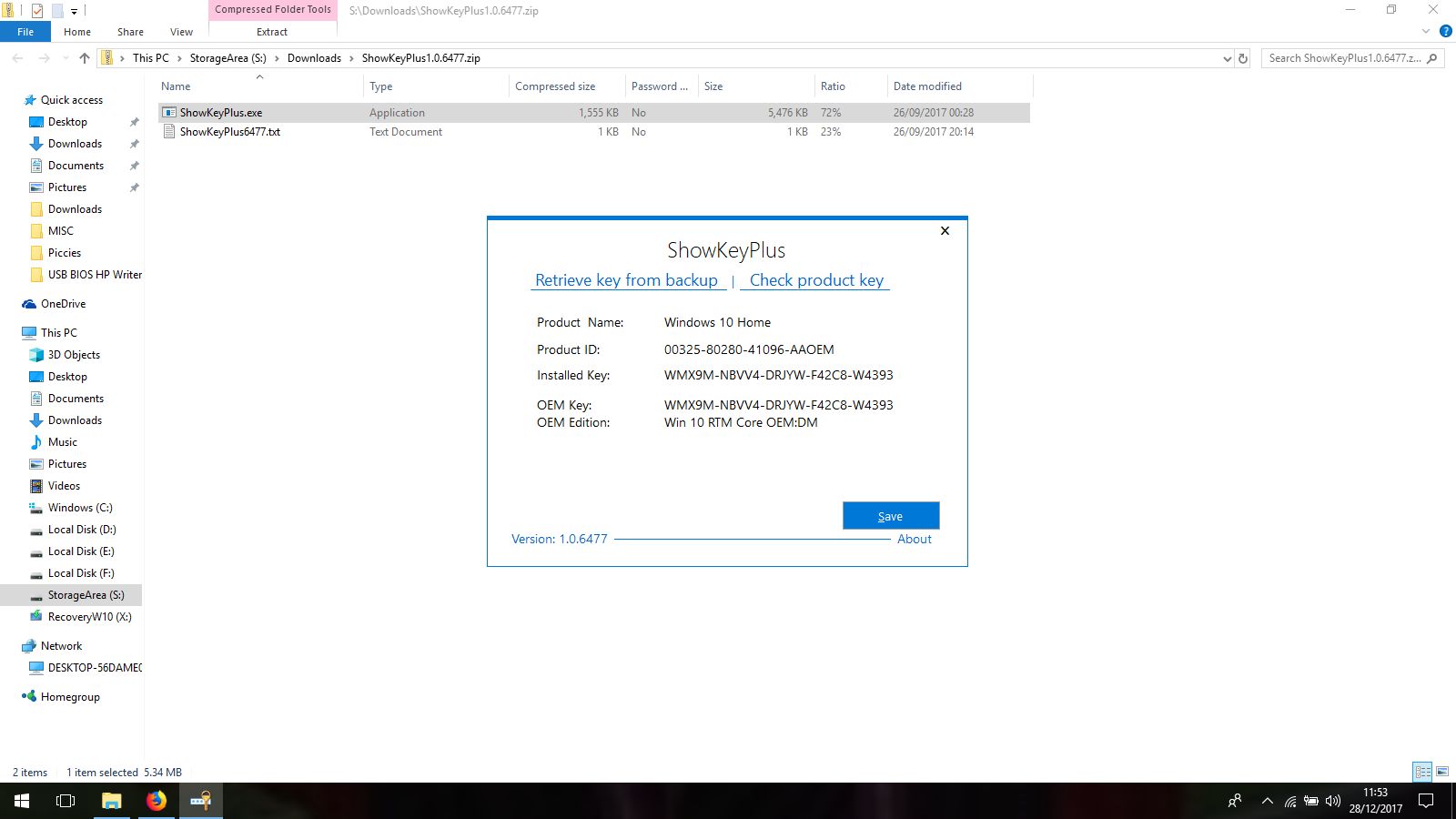Open 3D Objects folder

74,355
